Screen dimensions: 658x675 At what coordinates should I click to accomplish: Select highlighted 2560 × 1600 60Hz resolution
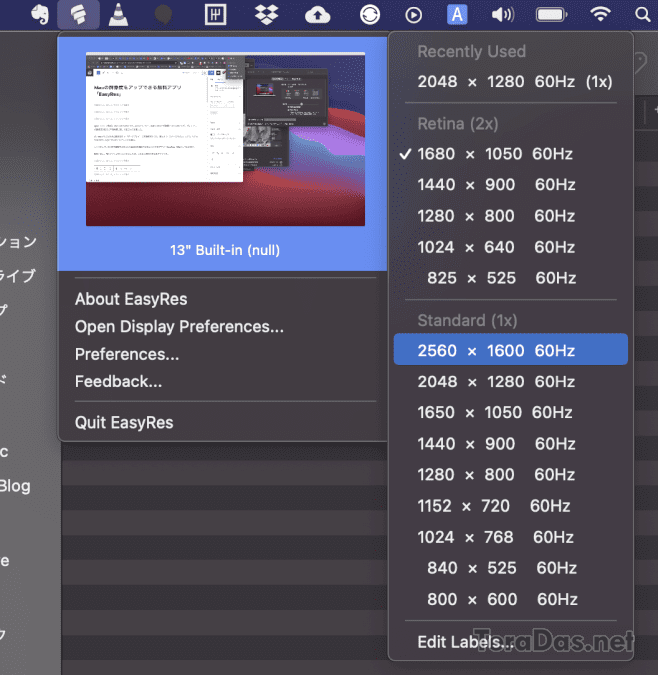(511, 350)
